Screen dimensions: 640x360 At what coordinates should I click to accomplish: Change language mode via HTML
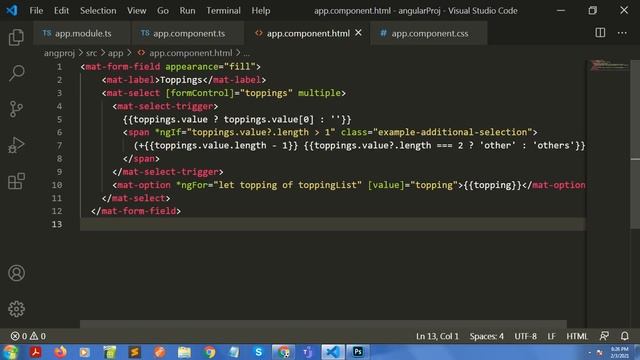click(577, 336)
